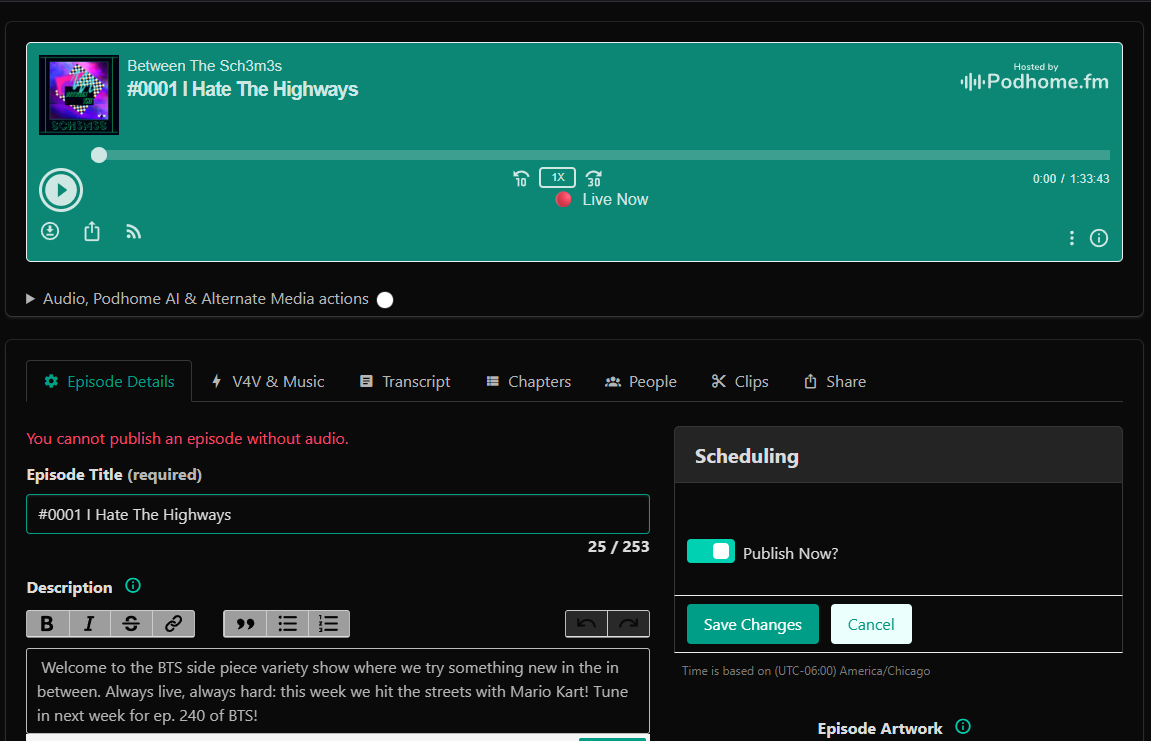Click the rewind 10 seconds icon

point(520,179)
